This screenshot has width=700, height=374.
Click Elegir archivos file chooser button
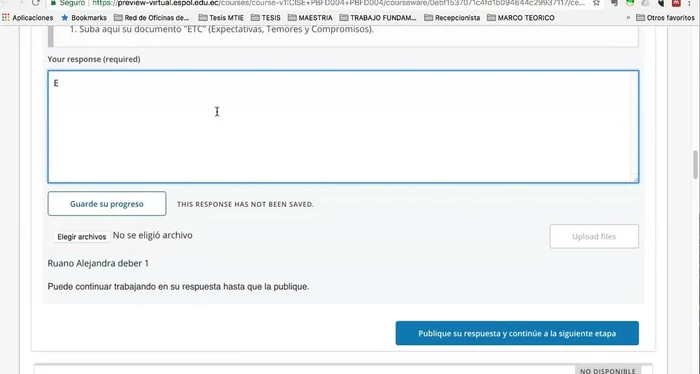point(82,237)
